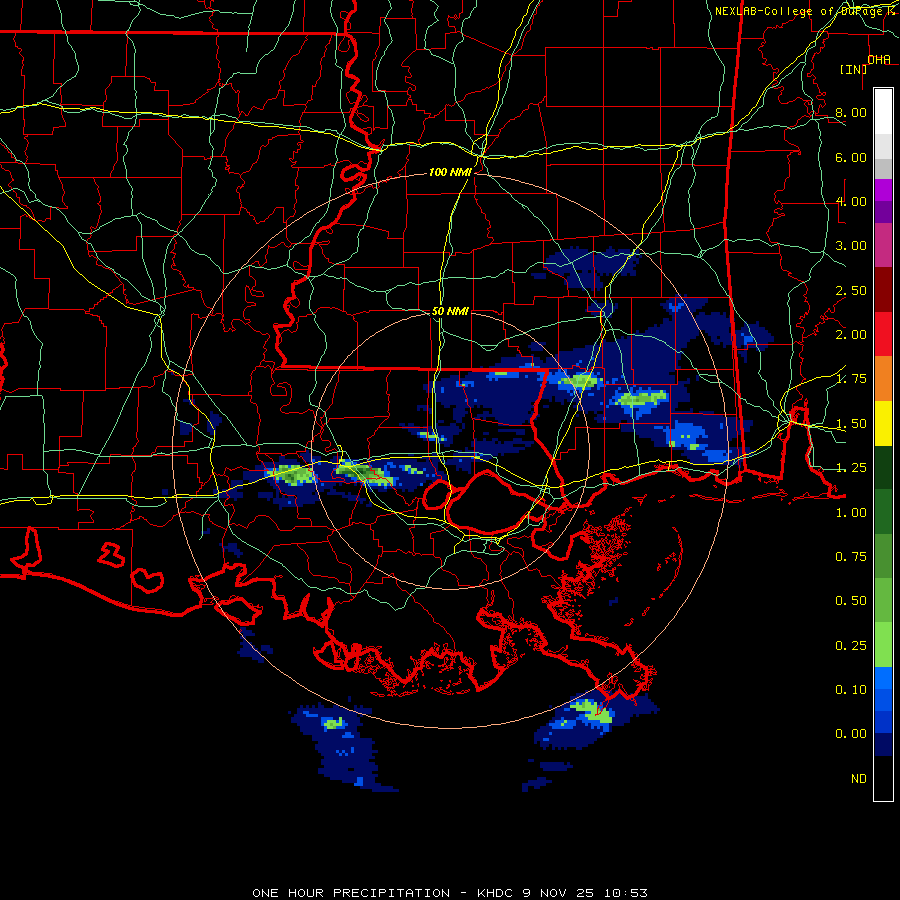Click the 2.00 legend value
The width and height of the screenshot is (900, 900).
[851, 335]
